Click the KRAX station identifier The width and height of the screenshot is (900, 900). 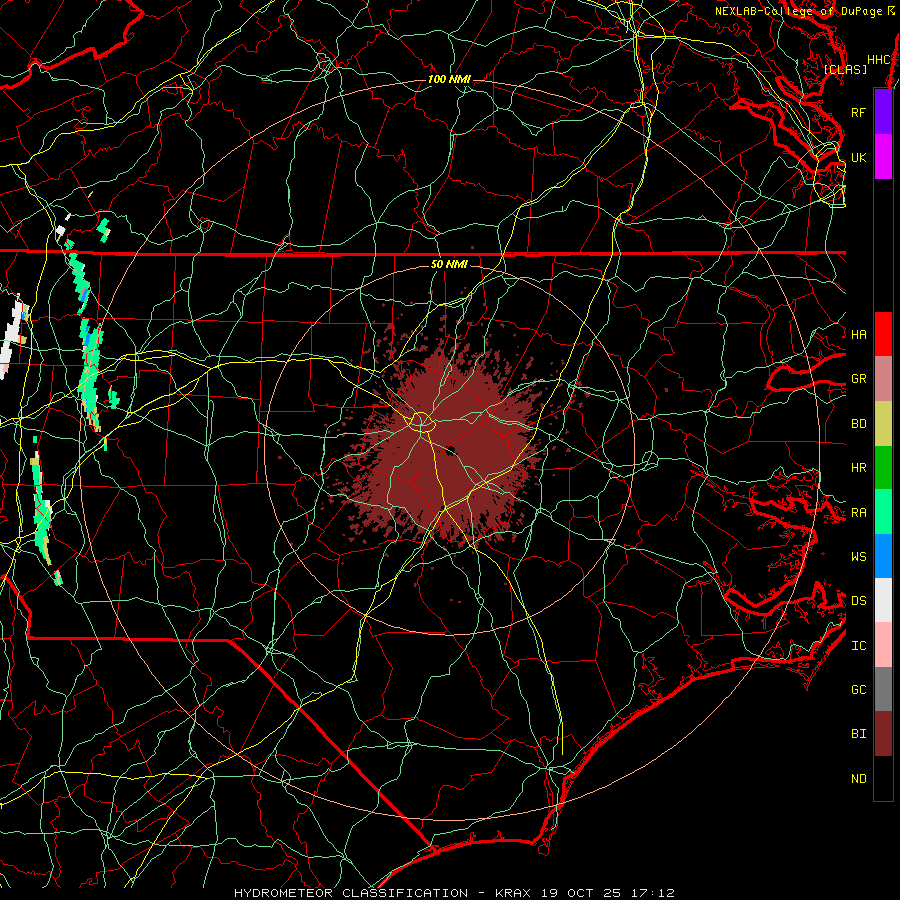click(x=513, y=893)
